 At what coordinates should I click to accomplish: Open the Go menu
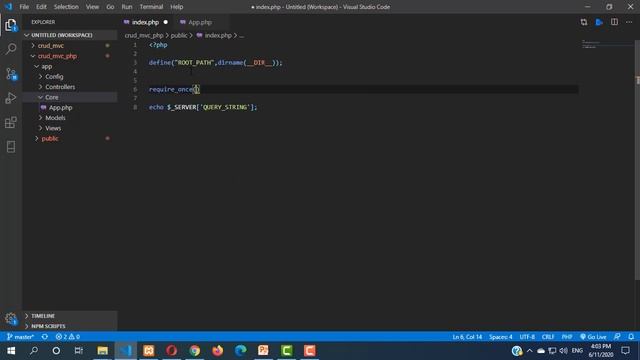(110, 7)
